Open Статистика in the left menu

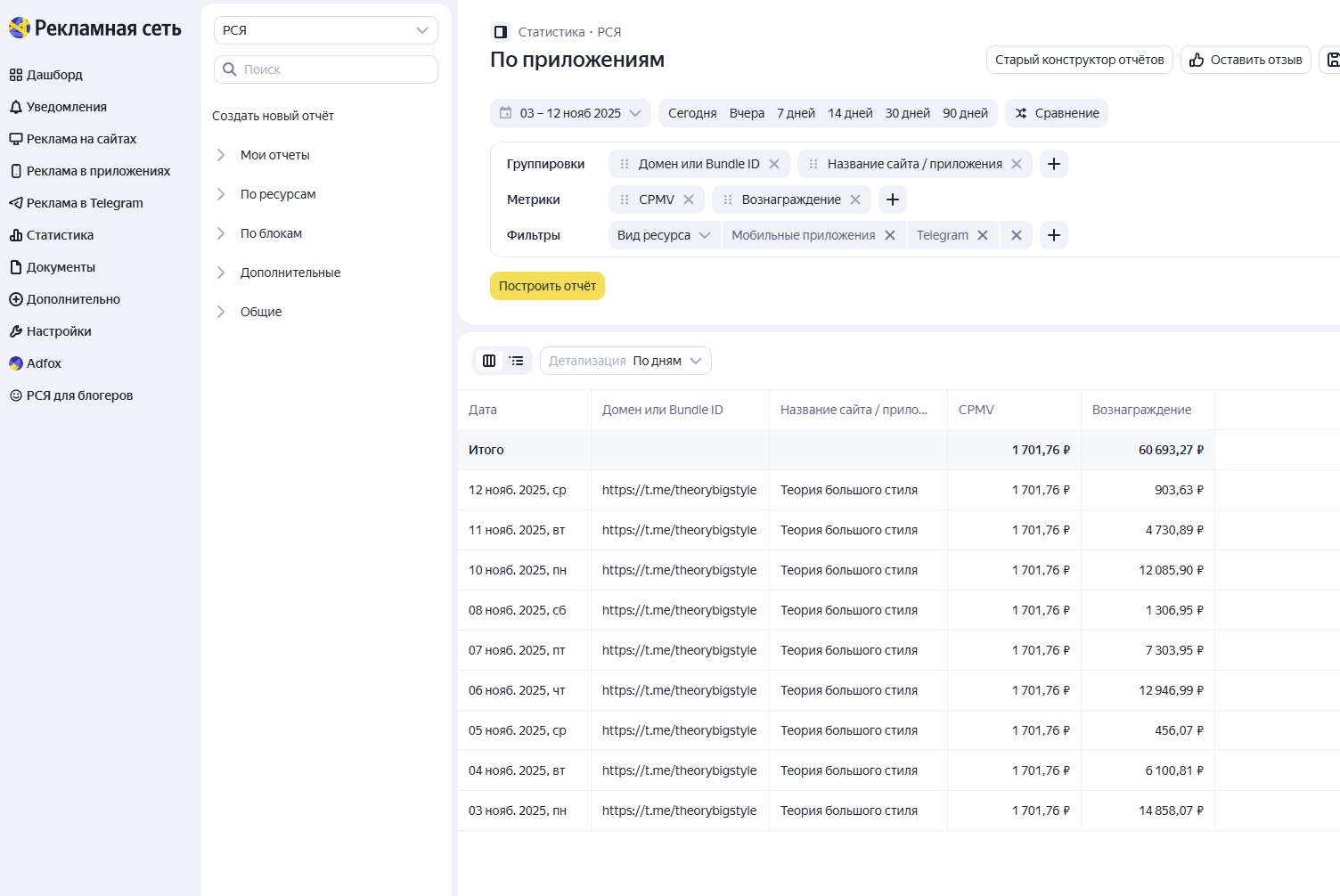[x=60, y=235]
